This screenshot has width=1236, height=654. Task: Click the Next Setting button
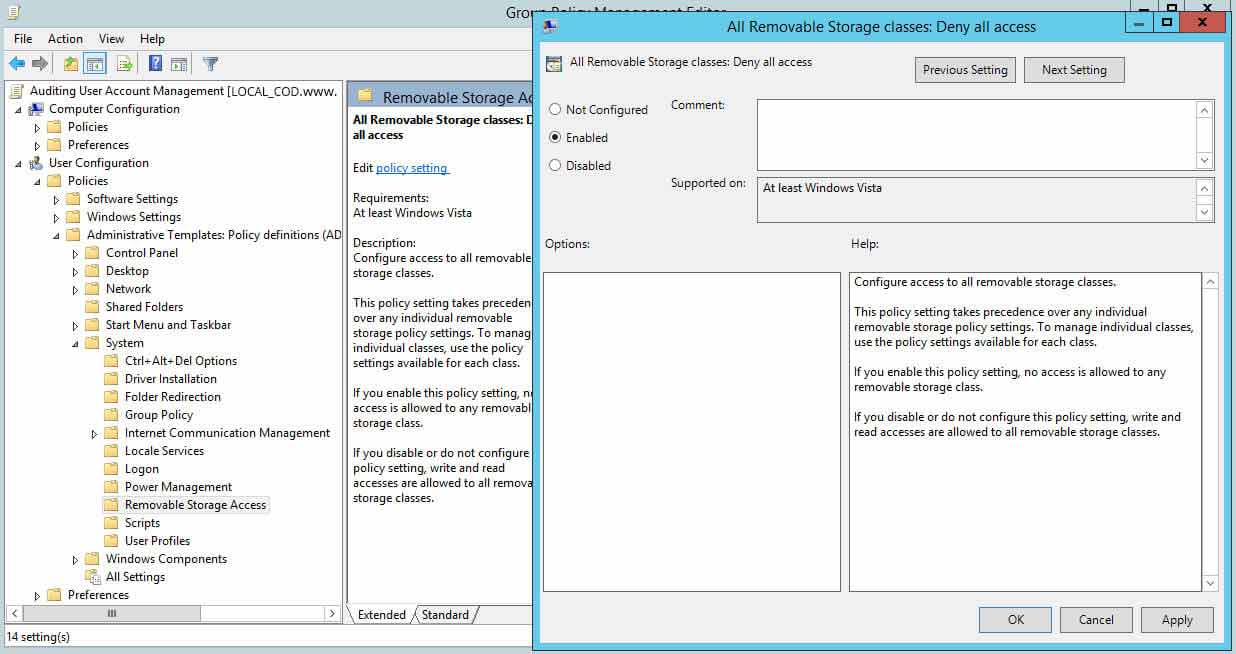coord(1074,70)
